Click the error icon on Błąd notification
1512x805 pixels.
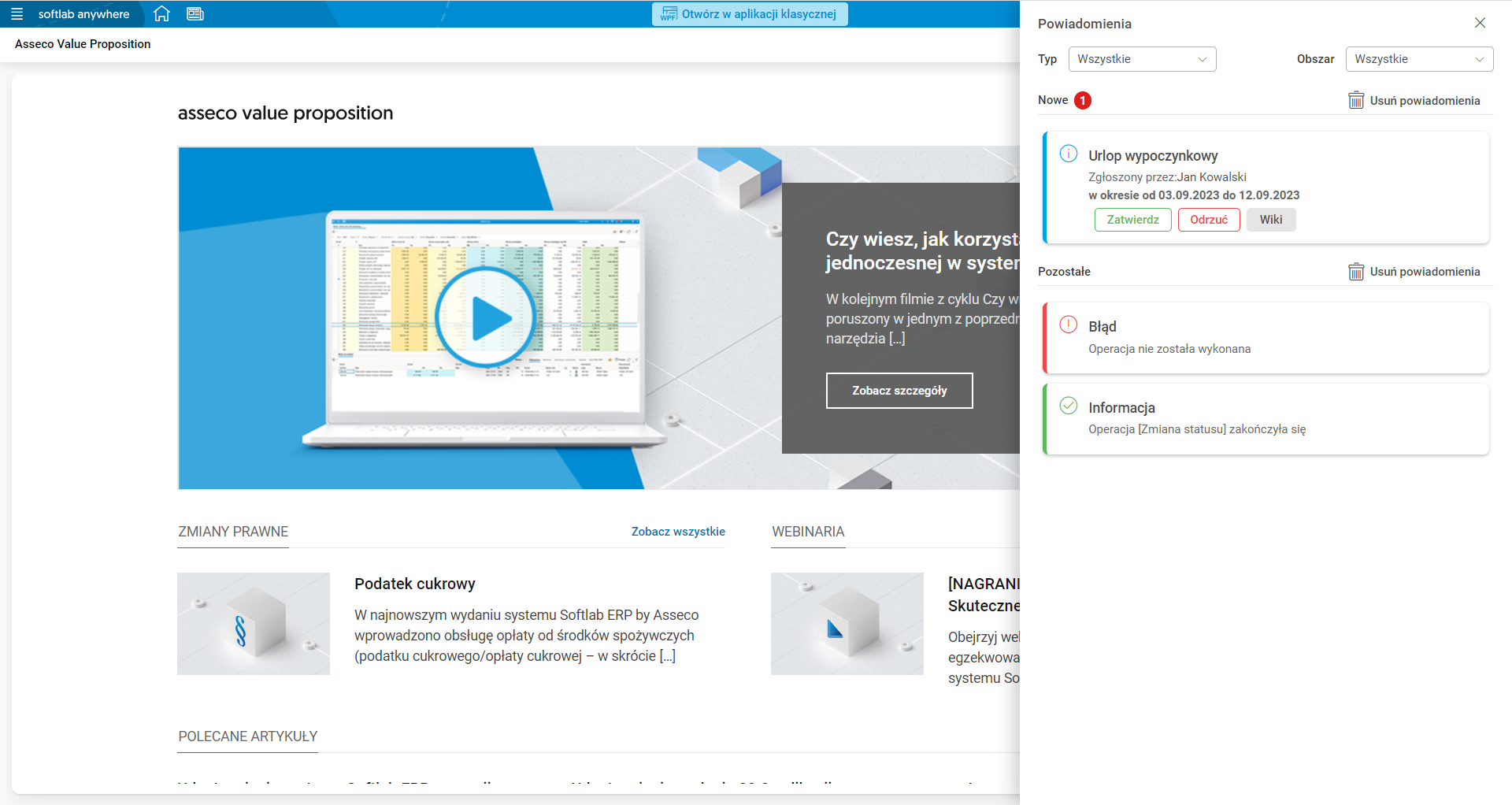1069,325
